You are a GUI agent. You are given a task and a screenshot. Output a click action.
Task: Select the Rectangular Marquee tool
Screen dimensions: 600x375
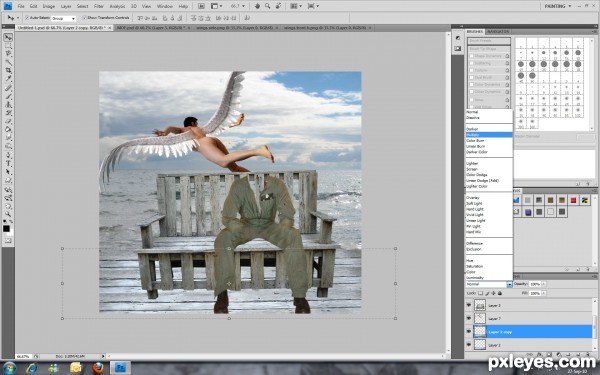[x=8, y=46]
